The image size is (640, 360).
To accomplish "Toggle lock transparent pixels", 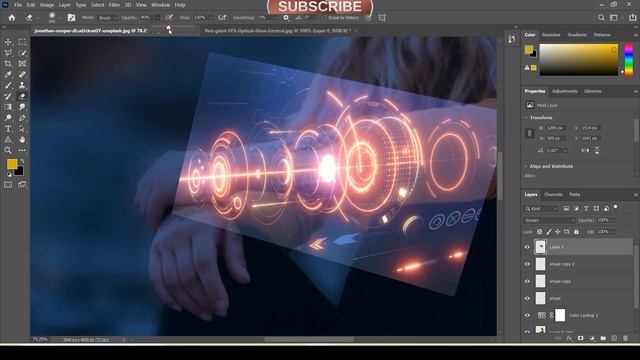I will pos(540,232).
